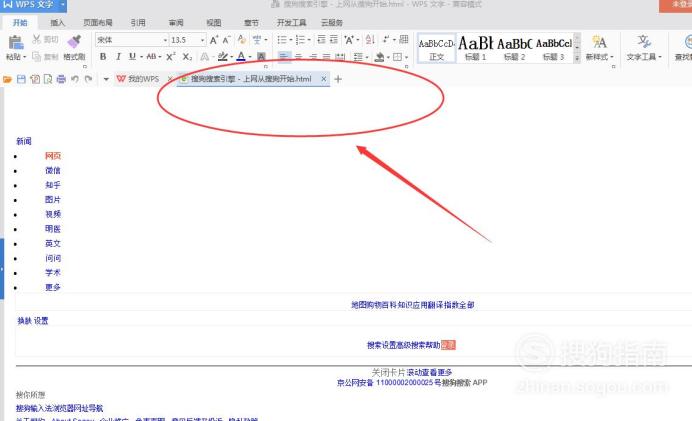Click the 知乎 link in the list
The image size is (692, 421).
coord(53,185)
